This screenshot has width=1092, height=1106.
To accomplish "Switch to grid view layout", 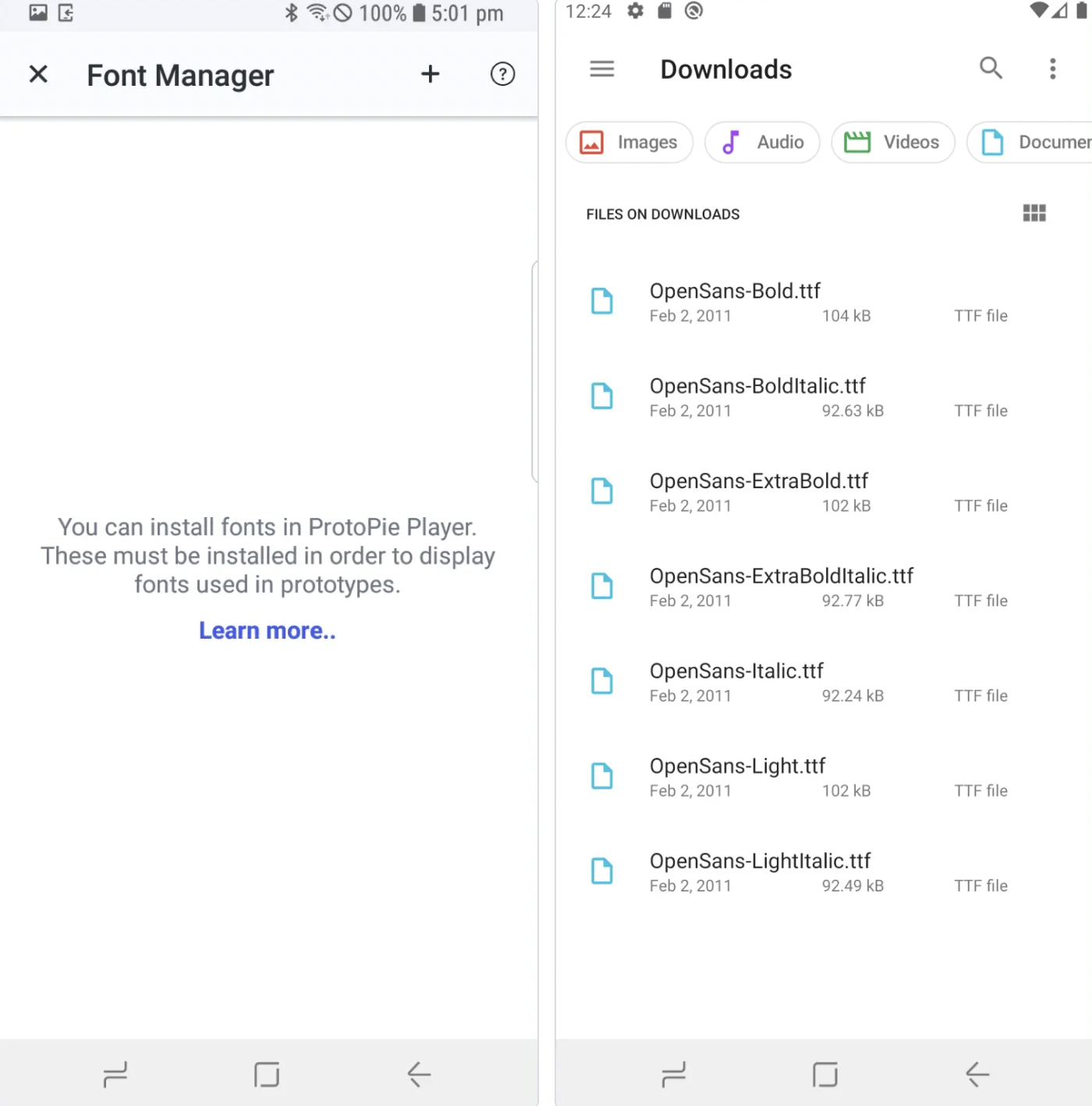I will [x=1034, y=214].
